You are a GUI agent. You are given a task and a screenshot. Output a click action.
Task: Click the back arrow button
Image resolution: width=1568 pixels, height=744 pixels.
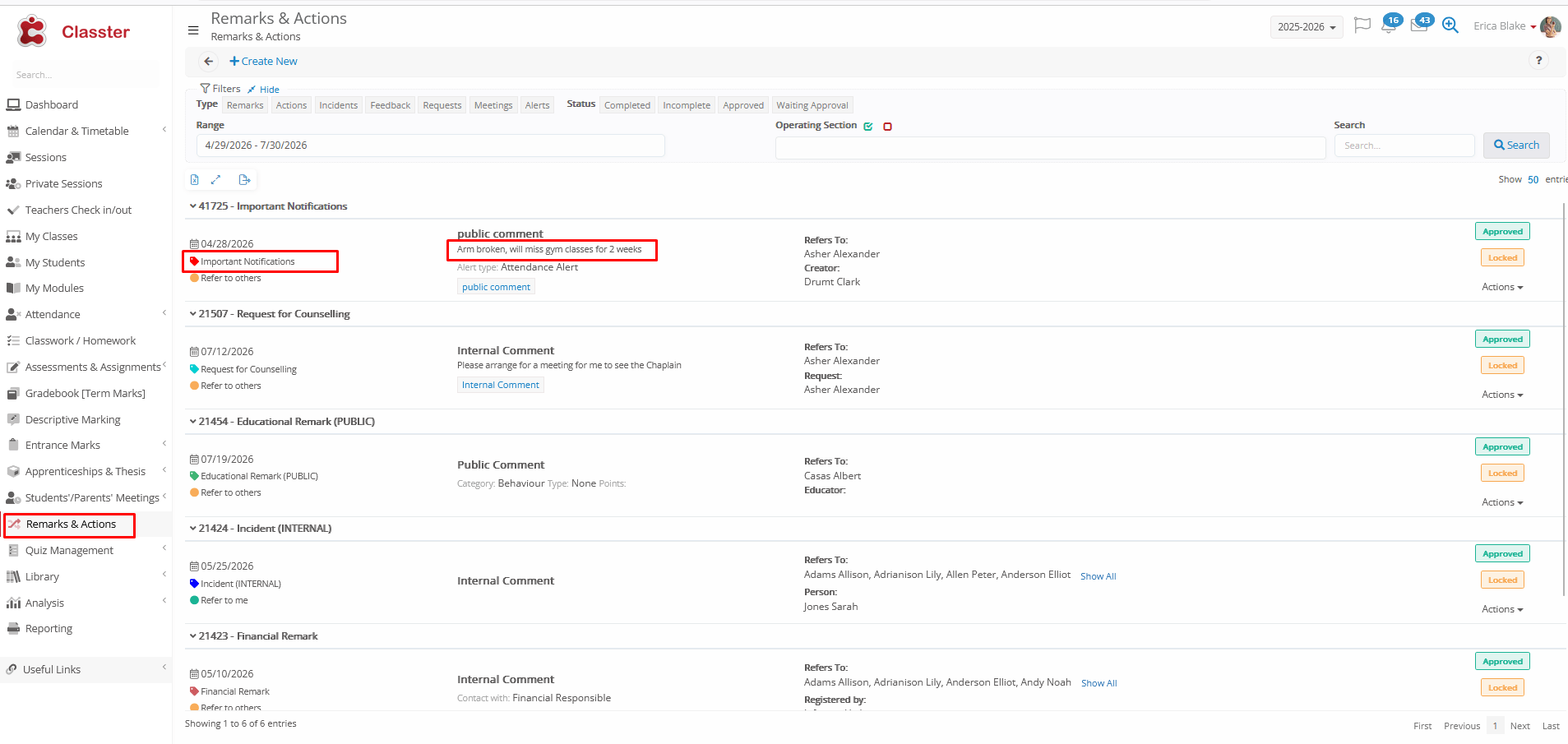[209, 62]
